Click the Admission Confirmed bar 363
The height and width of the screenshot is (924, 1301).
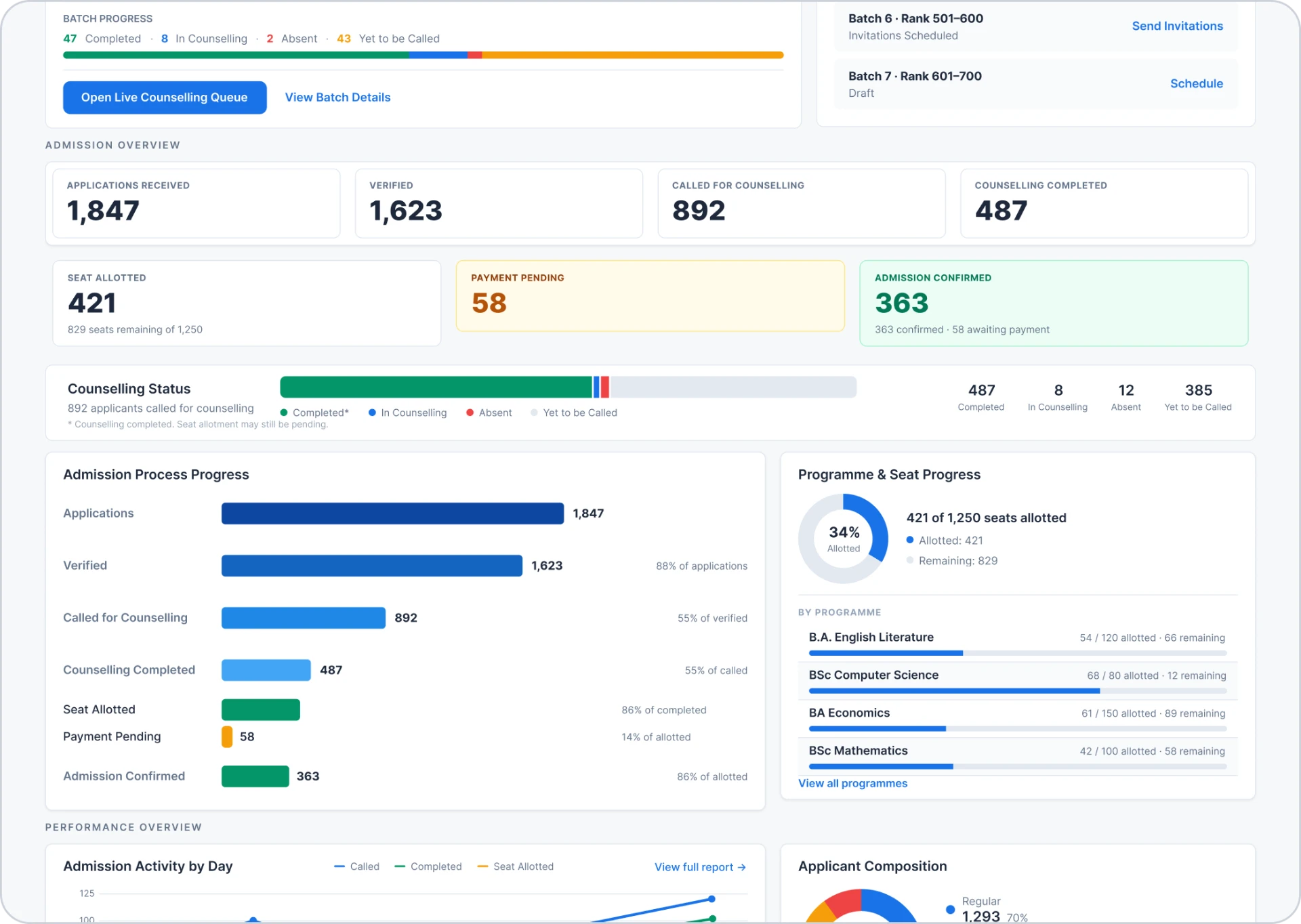coord(255,776)
